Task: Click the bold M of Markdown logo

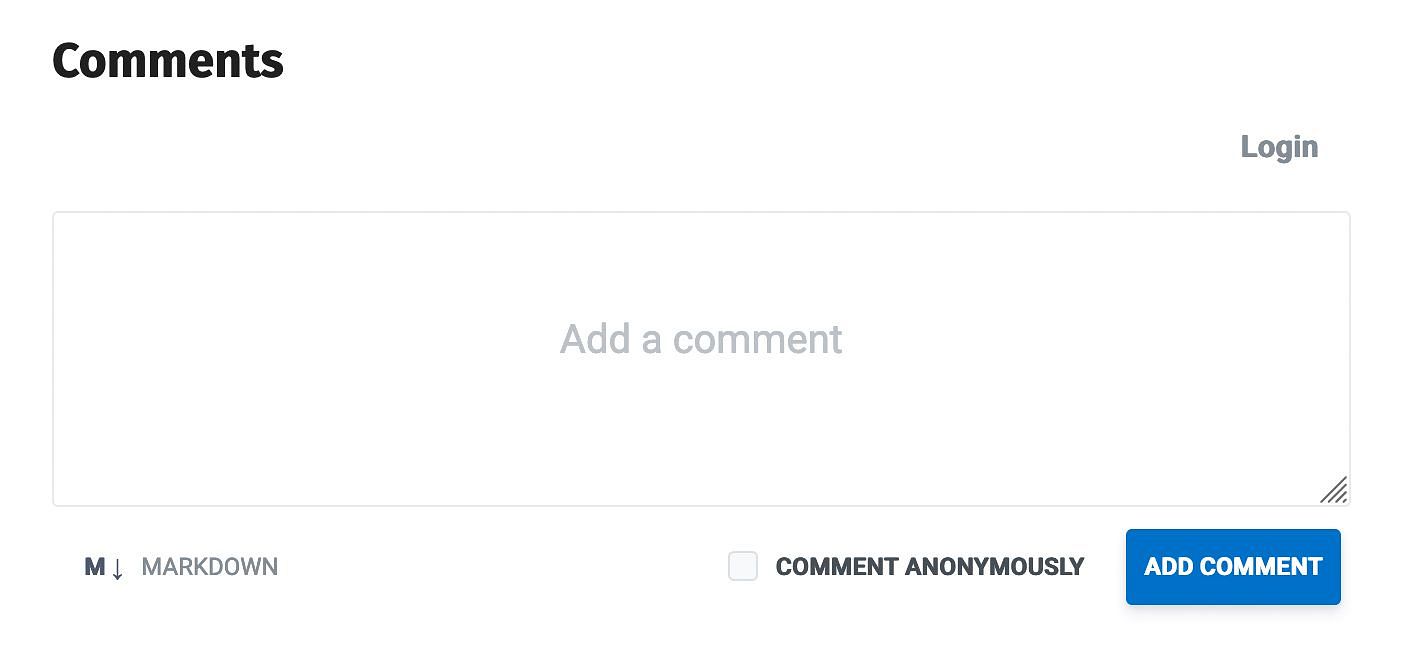Action: pyautogui.click(x=95, y=567)
